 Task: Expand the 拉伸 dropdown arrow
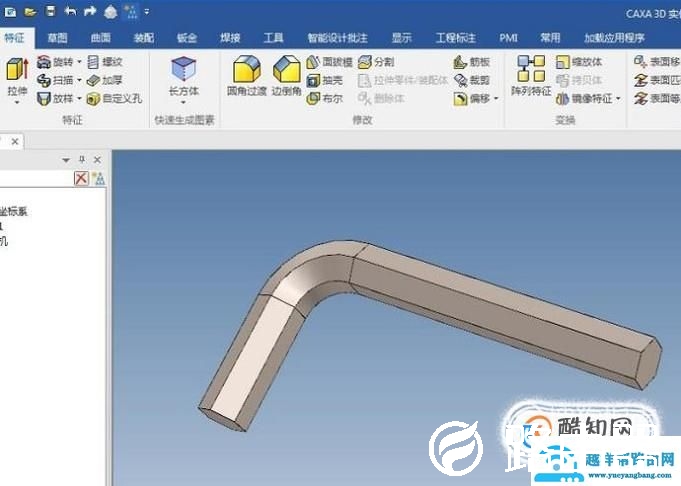pyautogui.click(x=17, y=102)
